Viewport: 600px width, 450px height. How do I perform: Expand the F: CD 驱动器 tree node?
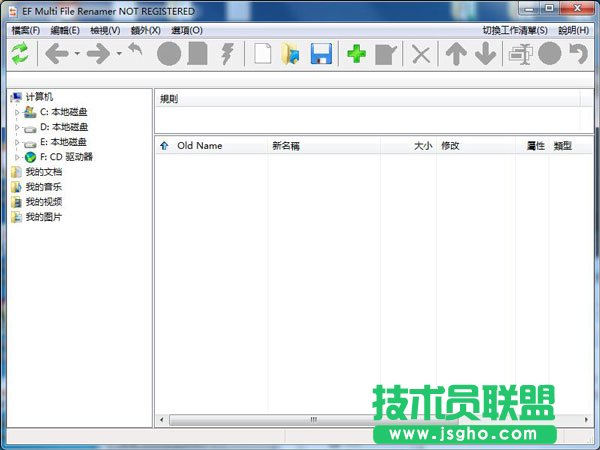pos(17,157)
